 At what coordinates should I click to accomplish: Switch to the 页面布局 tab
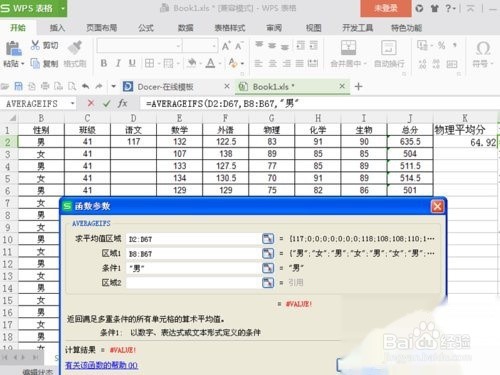(x=102, y=28)
